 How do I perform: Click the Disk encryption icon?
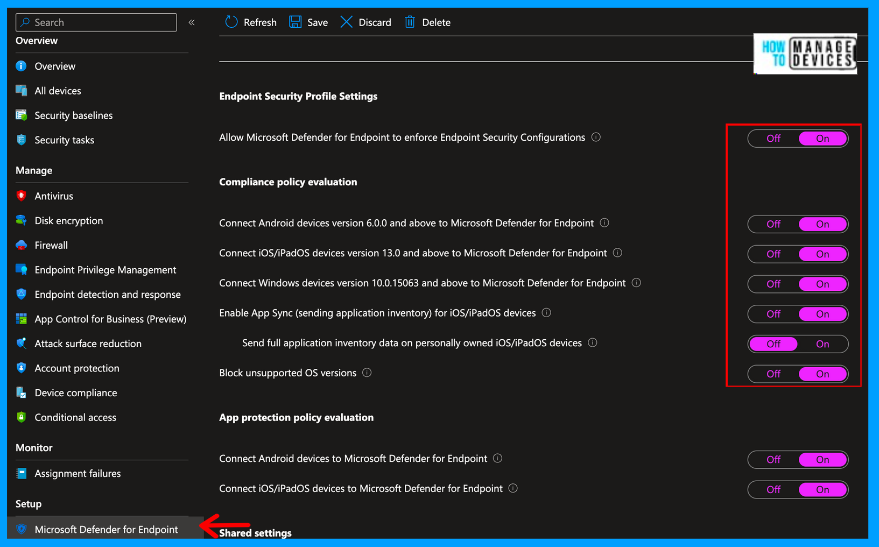coord(21,221)
